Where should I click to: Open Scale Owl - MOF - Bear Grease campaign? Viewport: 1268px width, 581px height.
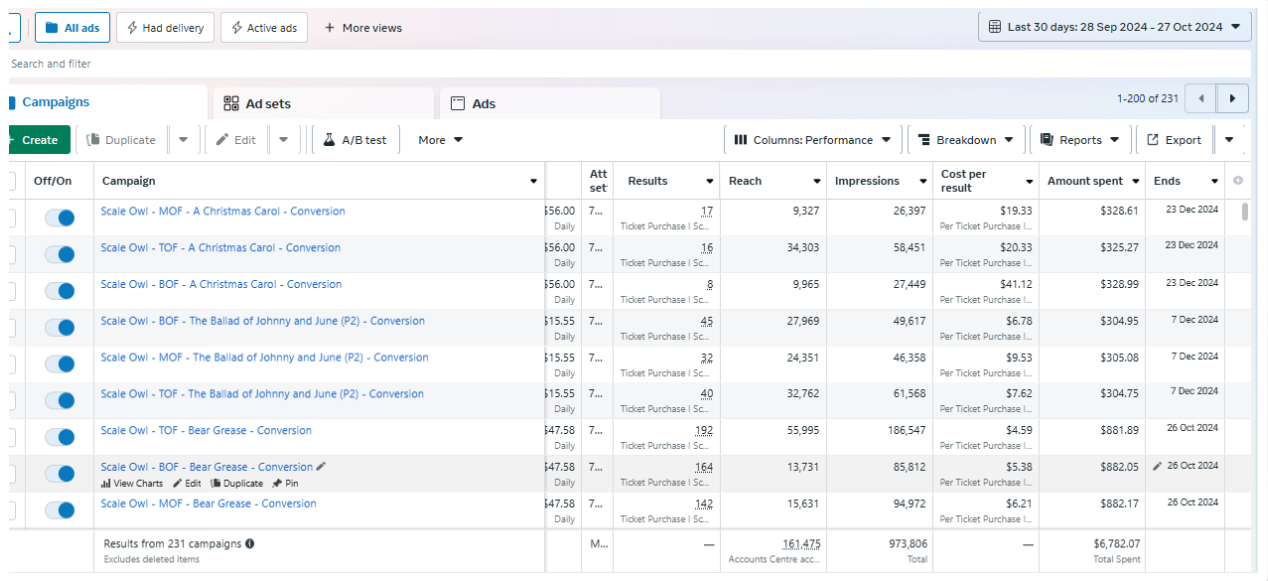coord(209,503)
